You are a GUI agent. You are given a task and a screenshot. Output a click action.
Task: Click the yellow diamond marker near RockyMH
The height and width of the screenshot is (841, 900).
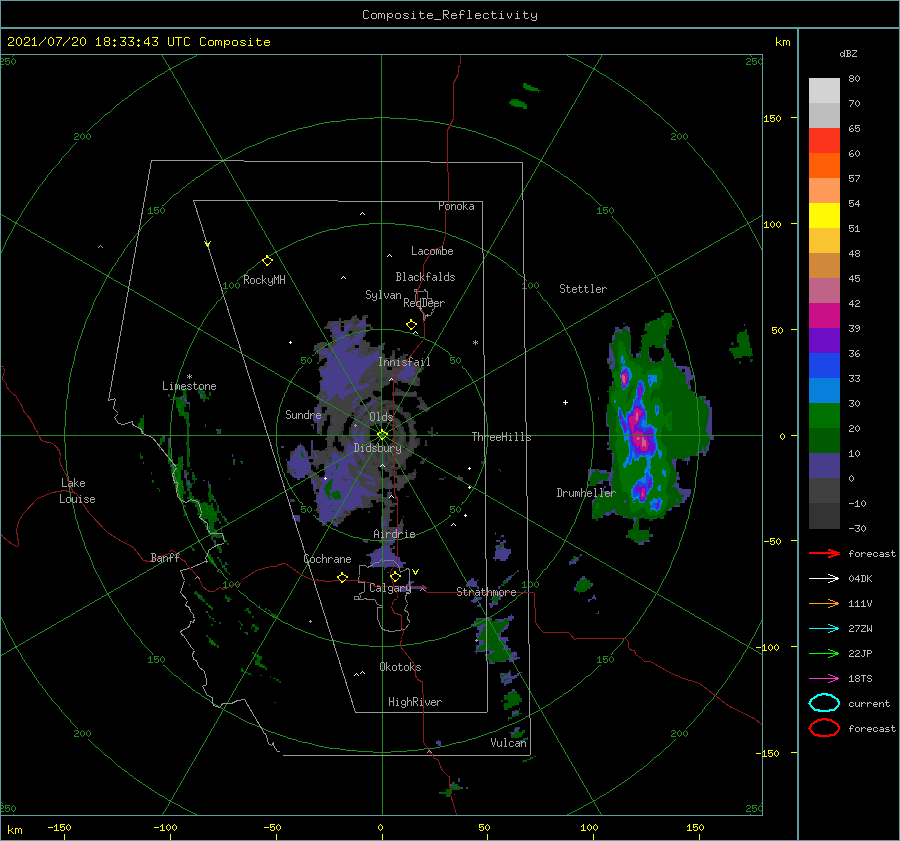tap(267, 261)
